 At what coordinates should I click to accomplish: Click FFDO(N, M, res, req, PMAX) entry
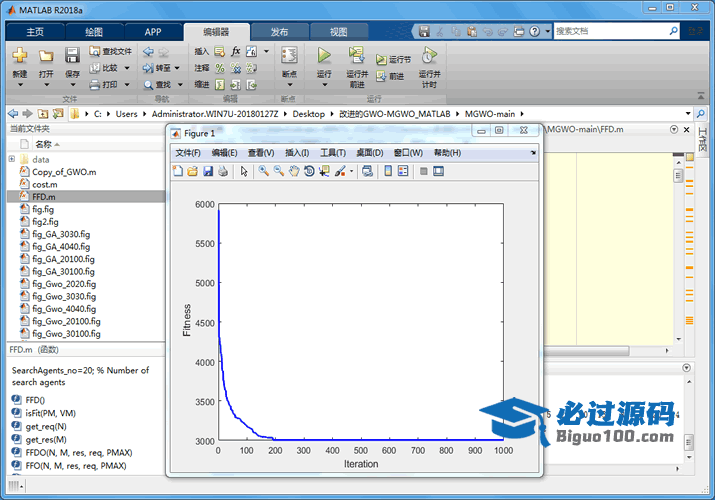coord(79,453)
